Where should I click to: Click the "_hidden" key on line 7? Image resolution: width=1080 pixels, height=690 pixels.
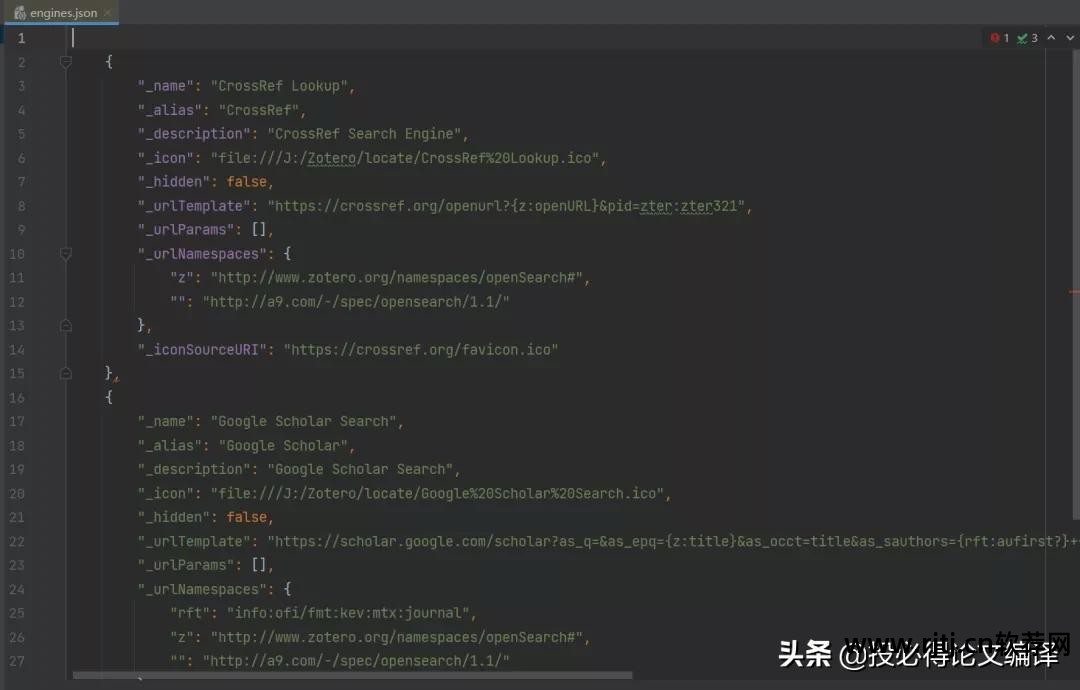tap(174, 182)
